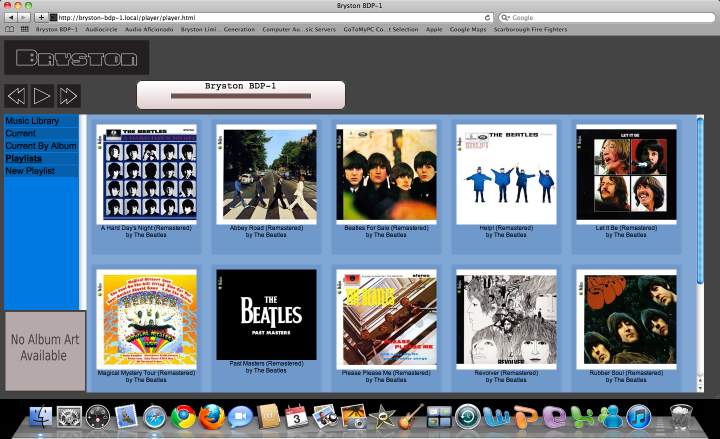Open A Hard Day's Night album cover
Image resolution: width=720 pixels, height=439 pixels.
(x=146, y=174)
